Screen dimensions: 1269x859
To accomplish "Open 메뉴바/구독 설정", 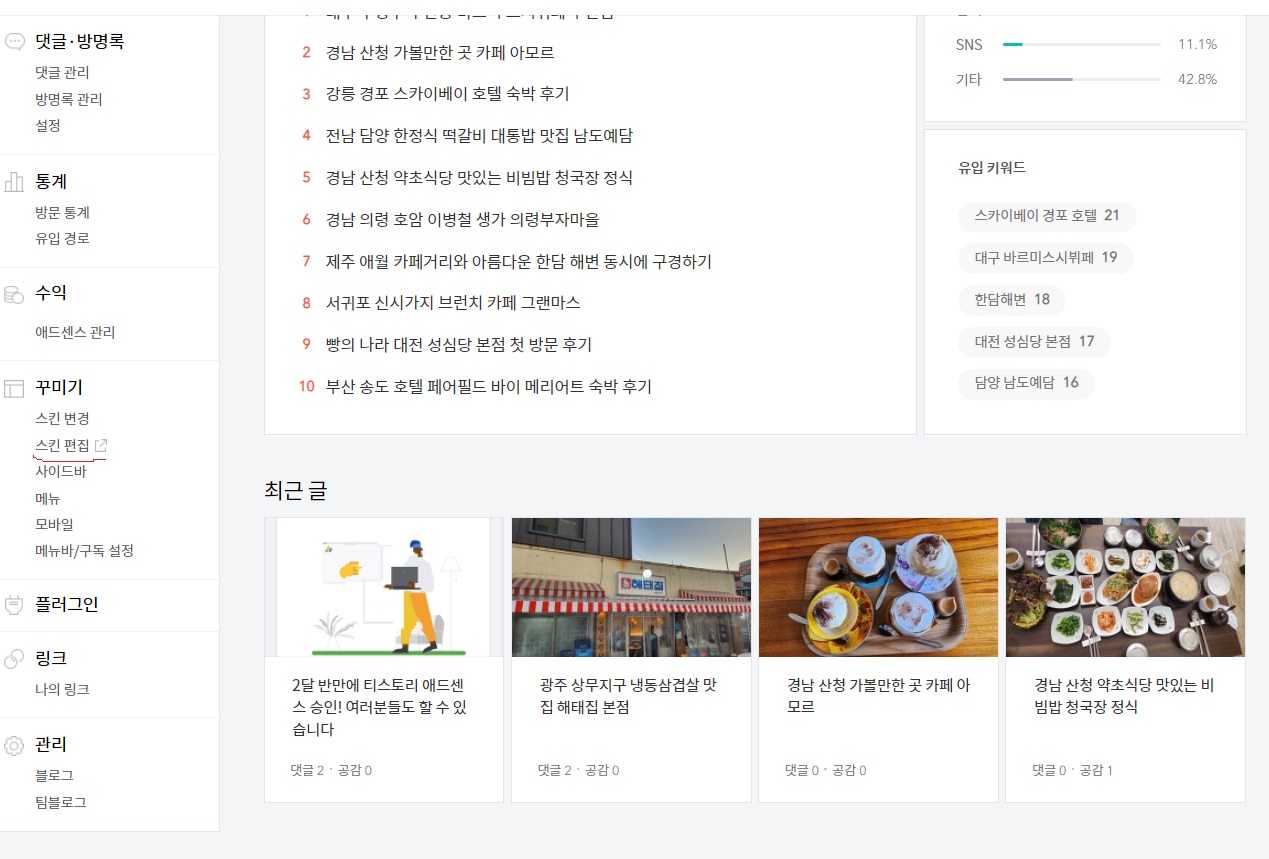I will point(84,551).
